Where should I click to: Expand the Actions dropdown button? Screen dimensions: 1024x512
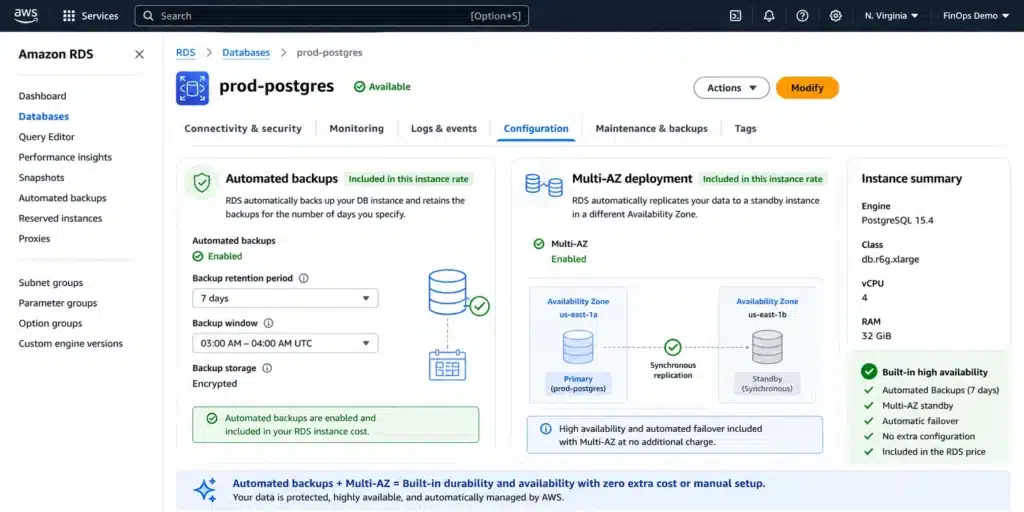[731, 88]
